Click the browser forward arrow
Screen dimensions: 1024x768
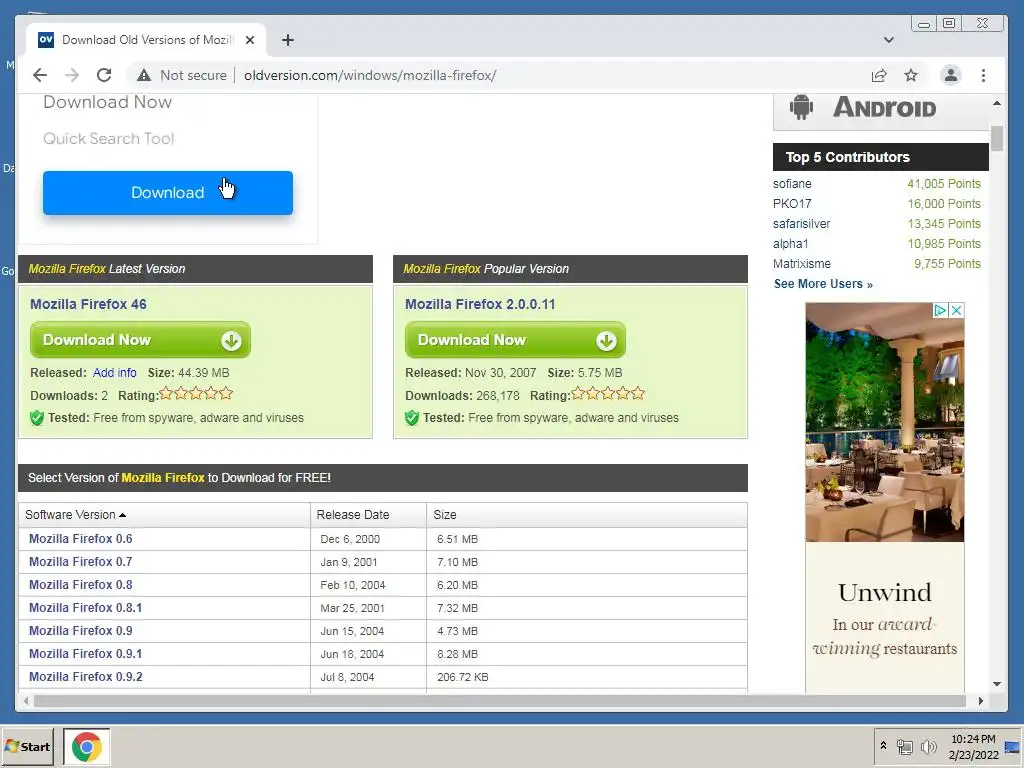tap(72, 75)
